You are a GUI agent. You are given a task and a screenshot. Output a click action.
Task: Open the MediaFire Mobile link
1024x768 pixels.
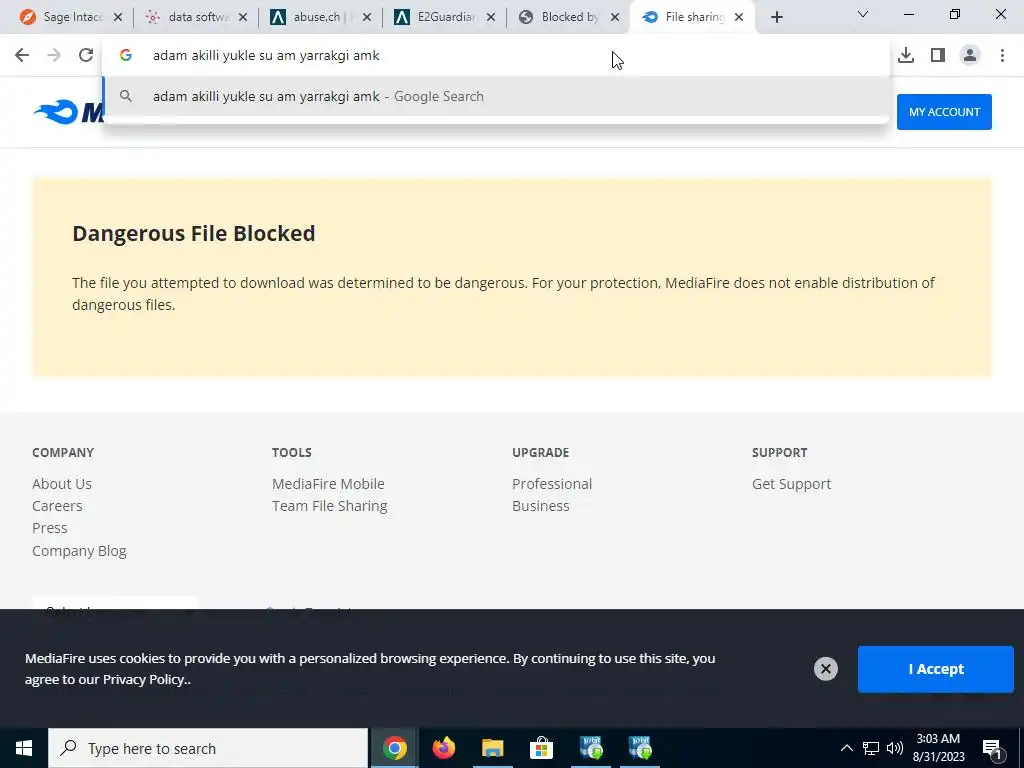(328, 484)
